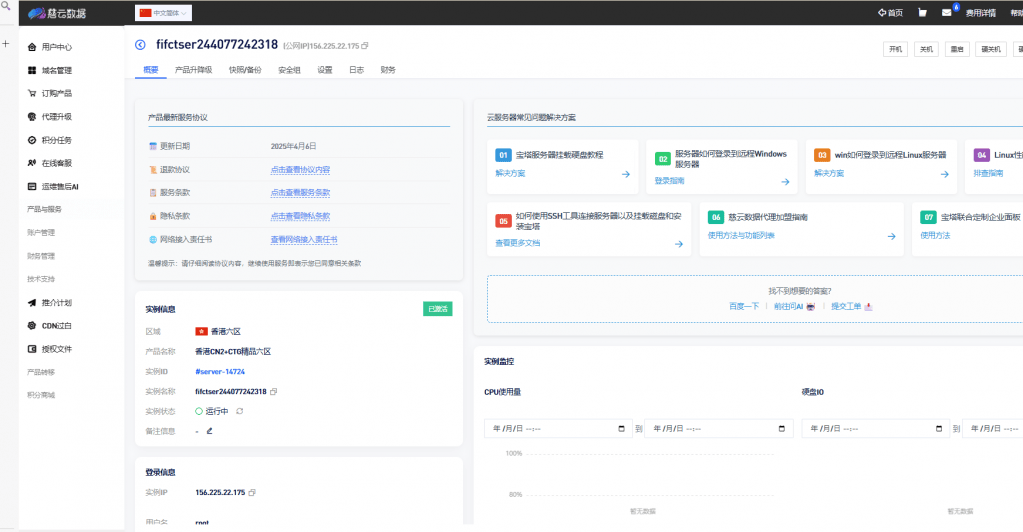The width and height of the screenshot is (1023, 532).
Task: Open 费用详情 in the top bar
Action: [981, 13]
